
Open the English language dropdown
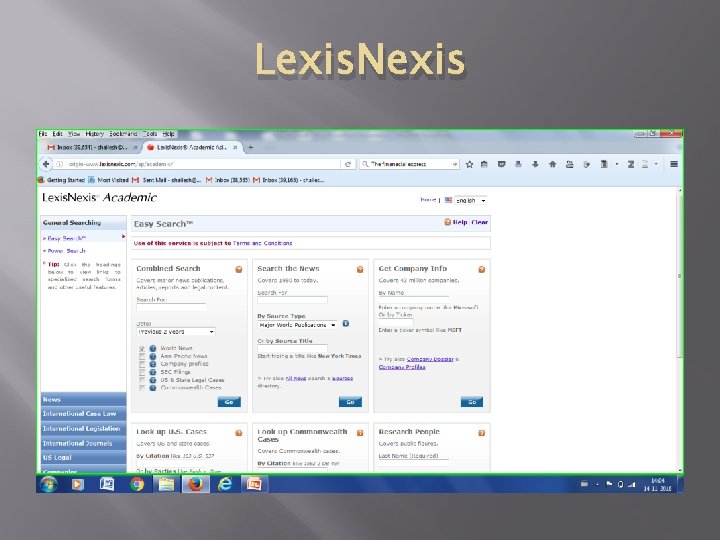click(x=471, y=201)
